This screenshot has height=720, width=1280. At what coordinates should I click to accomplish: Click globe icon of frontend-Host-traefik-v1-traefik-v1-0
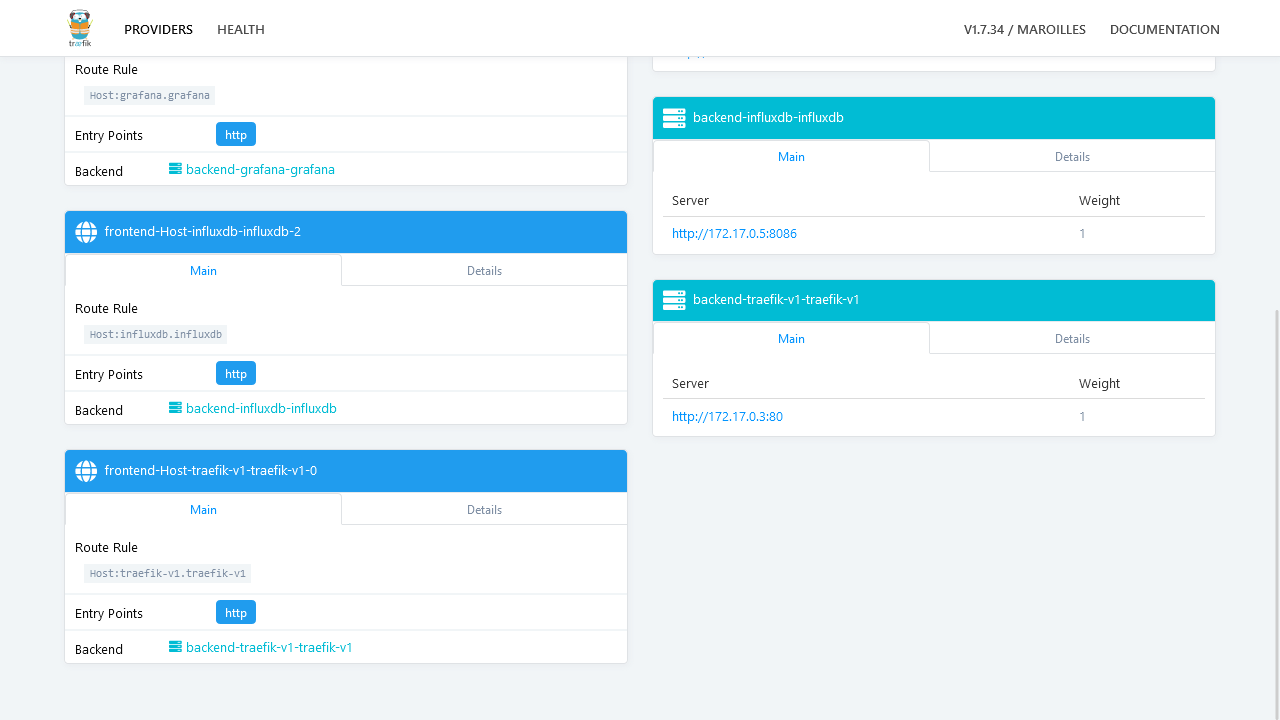86,471
